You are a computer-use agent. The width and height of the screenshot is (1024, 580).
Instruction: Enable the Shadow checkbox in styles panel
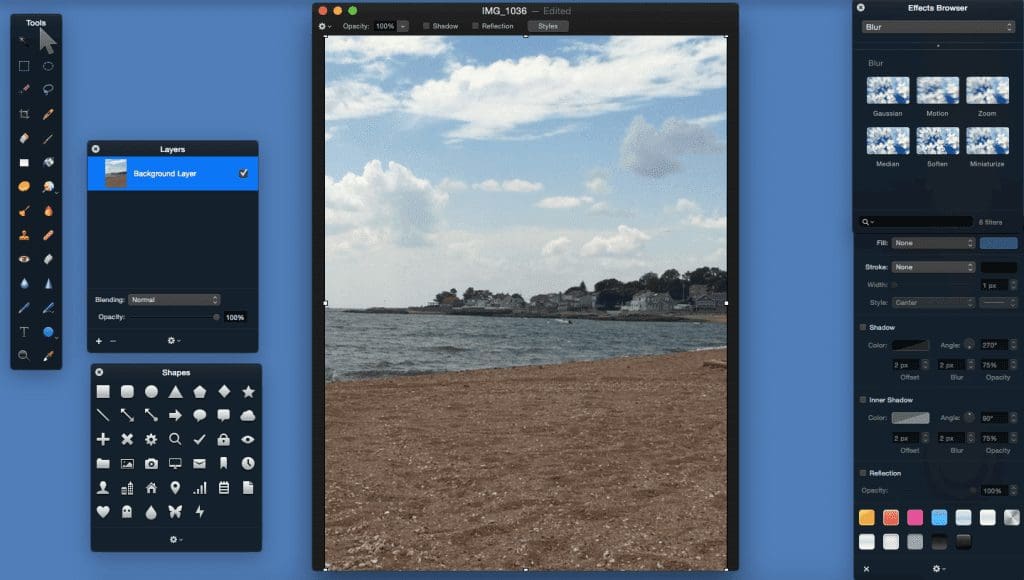click(863, 327)
